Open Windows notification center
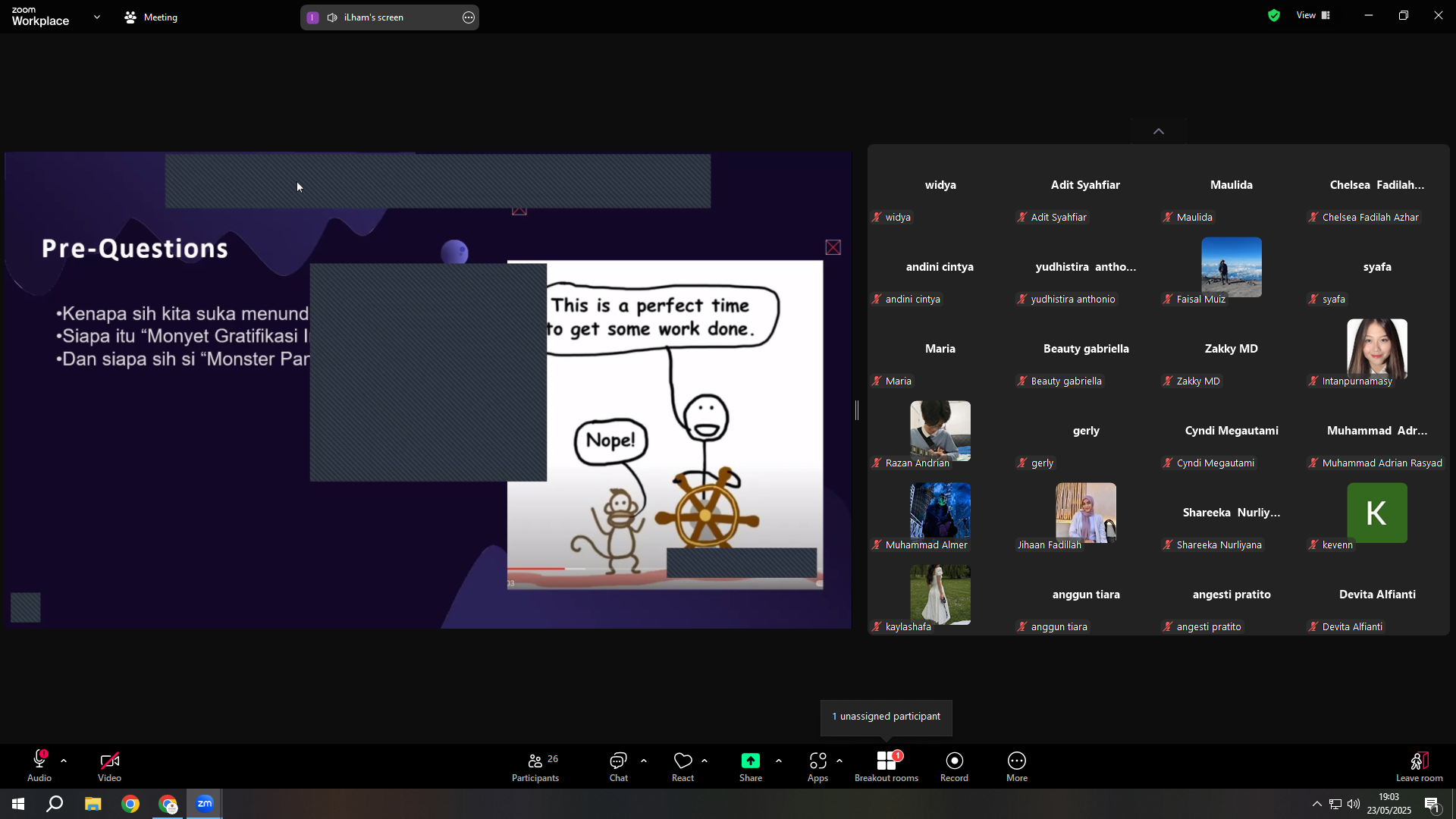This screenshot has width=1456, height=819. pyautogui.click(x=1432, y=805)
